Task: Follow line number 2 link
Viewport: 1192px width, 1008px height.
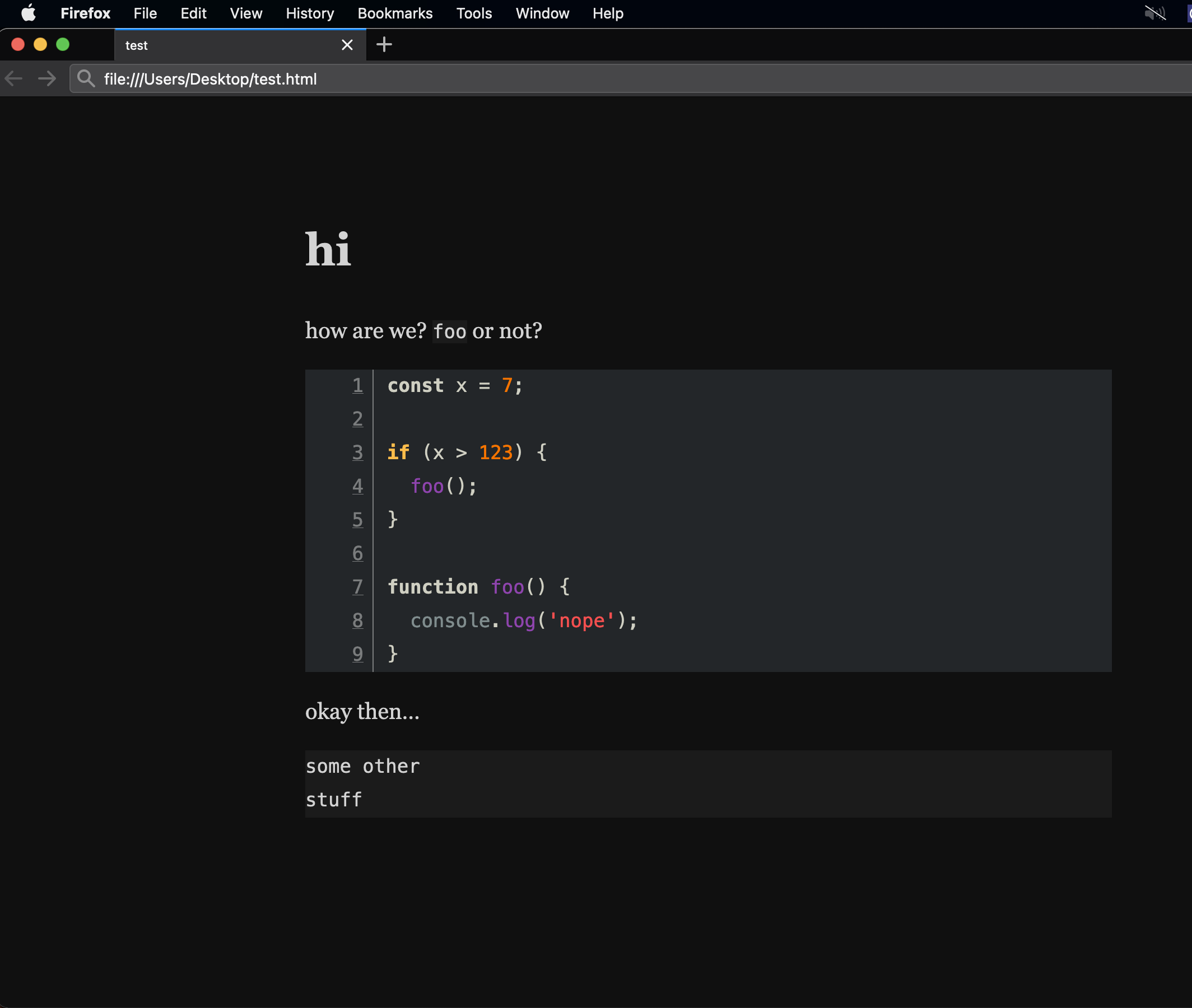Action: 358,419
